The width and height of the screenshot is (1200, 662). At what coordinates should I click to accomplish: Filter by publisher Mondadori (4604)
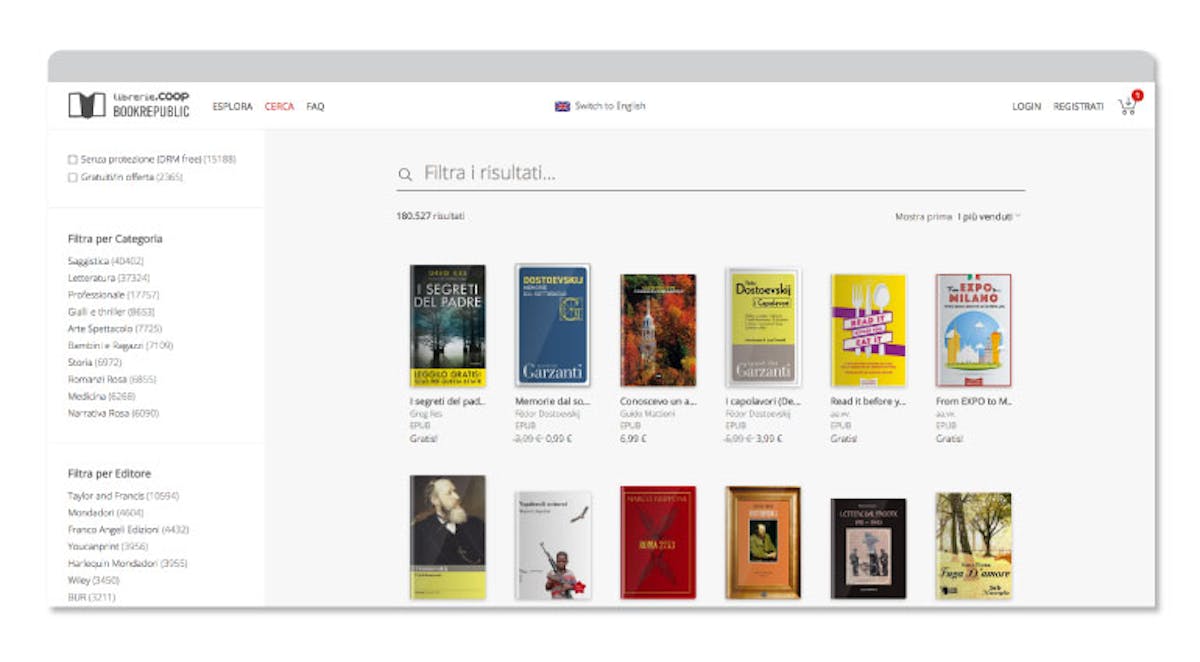point(107,513)
